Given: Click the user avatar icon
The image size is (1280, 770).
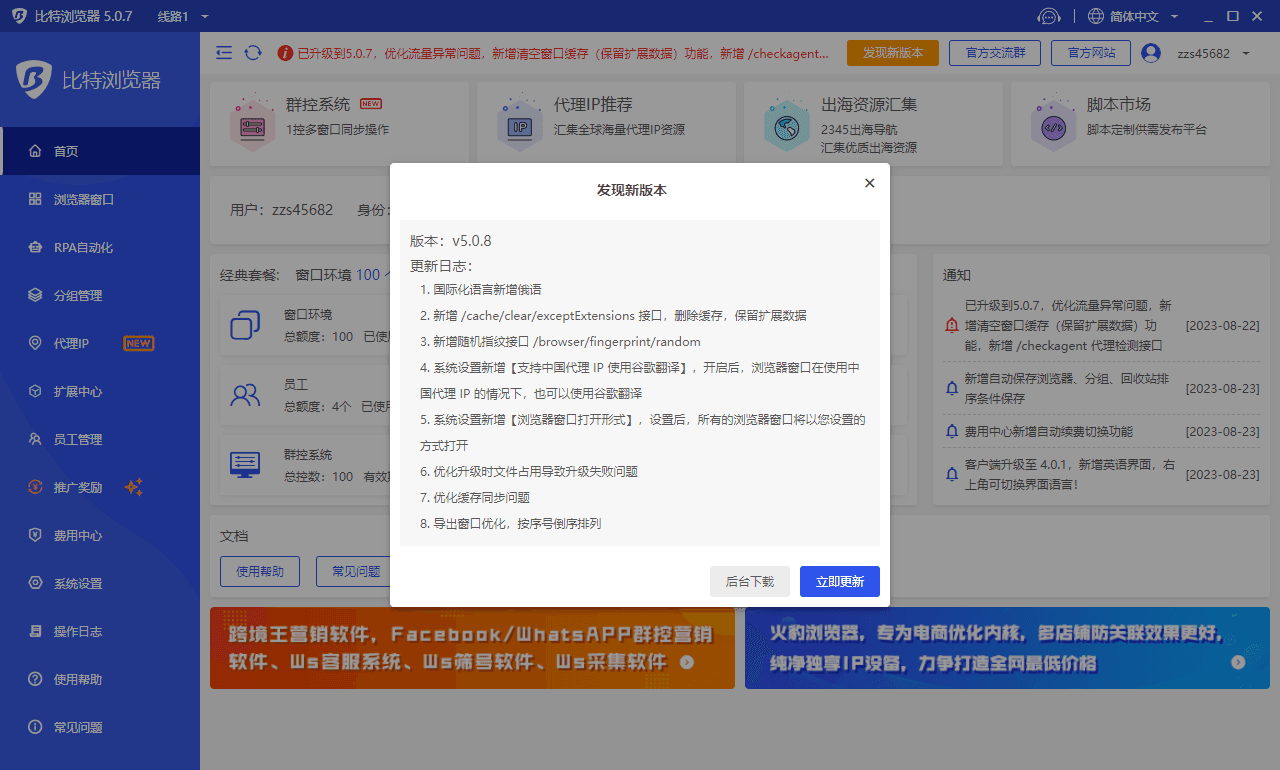Looking at the screenshot, I should click(1151, 53).
